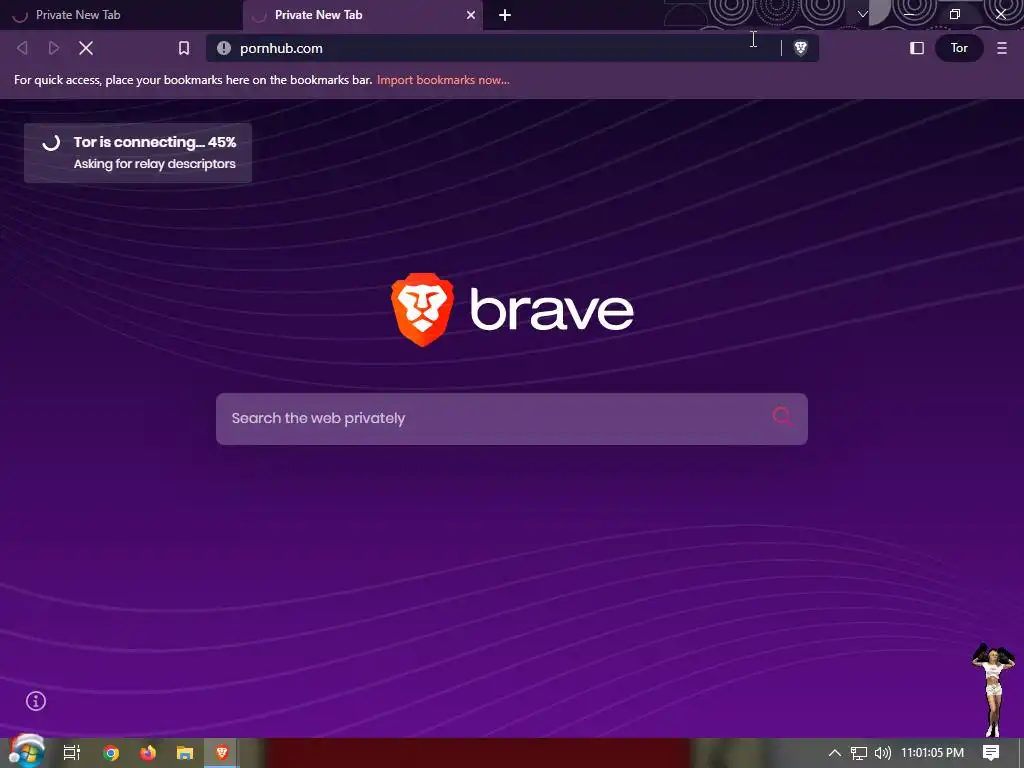The width and height of the screenshot is (1024, 768).
Task: Toggle the sidebar panel icon
Action: pyautogui.click(x=917, y=48)
